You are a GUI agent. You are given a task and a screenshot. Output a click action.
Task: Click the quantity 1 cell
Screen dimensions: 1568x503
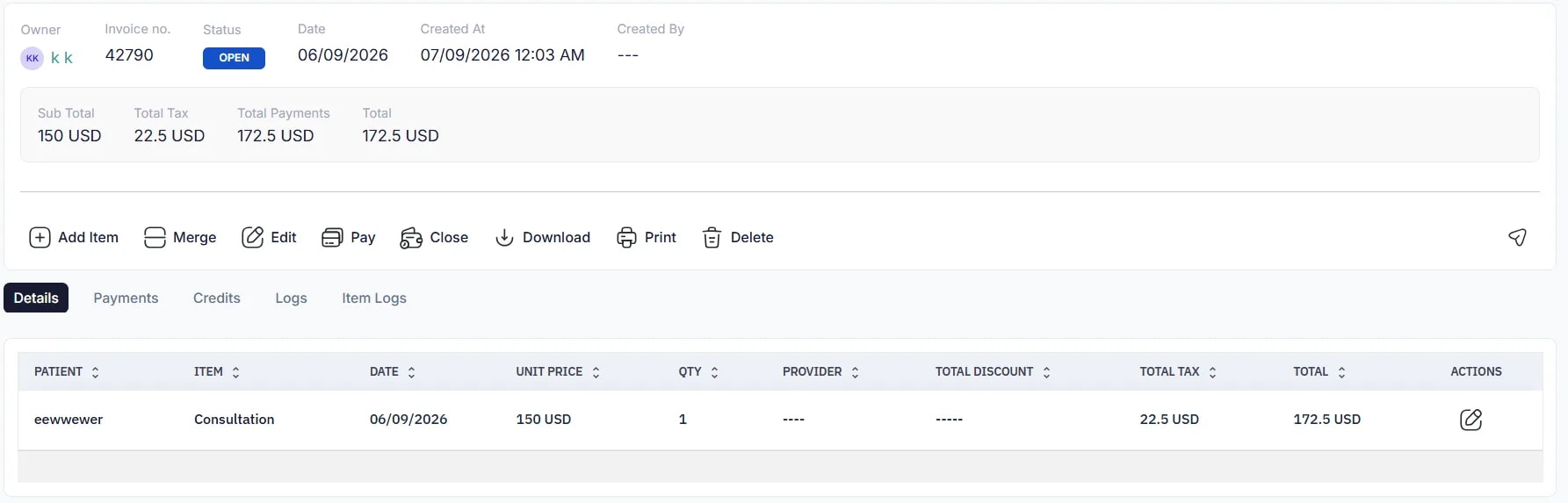pos(683,420)
